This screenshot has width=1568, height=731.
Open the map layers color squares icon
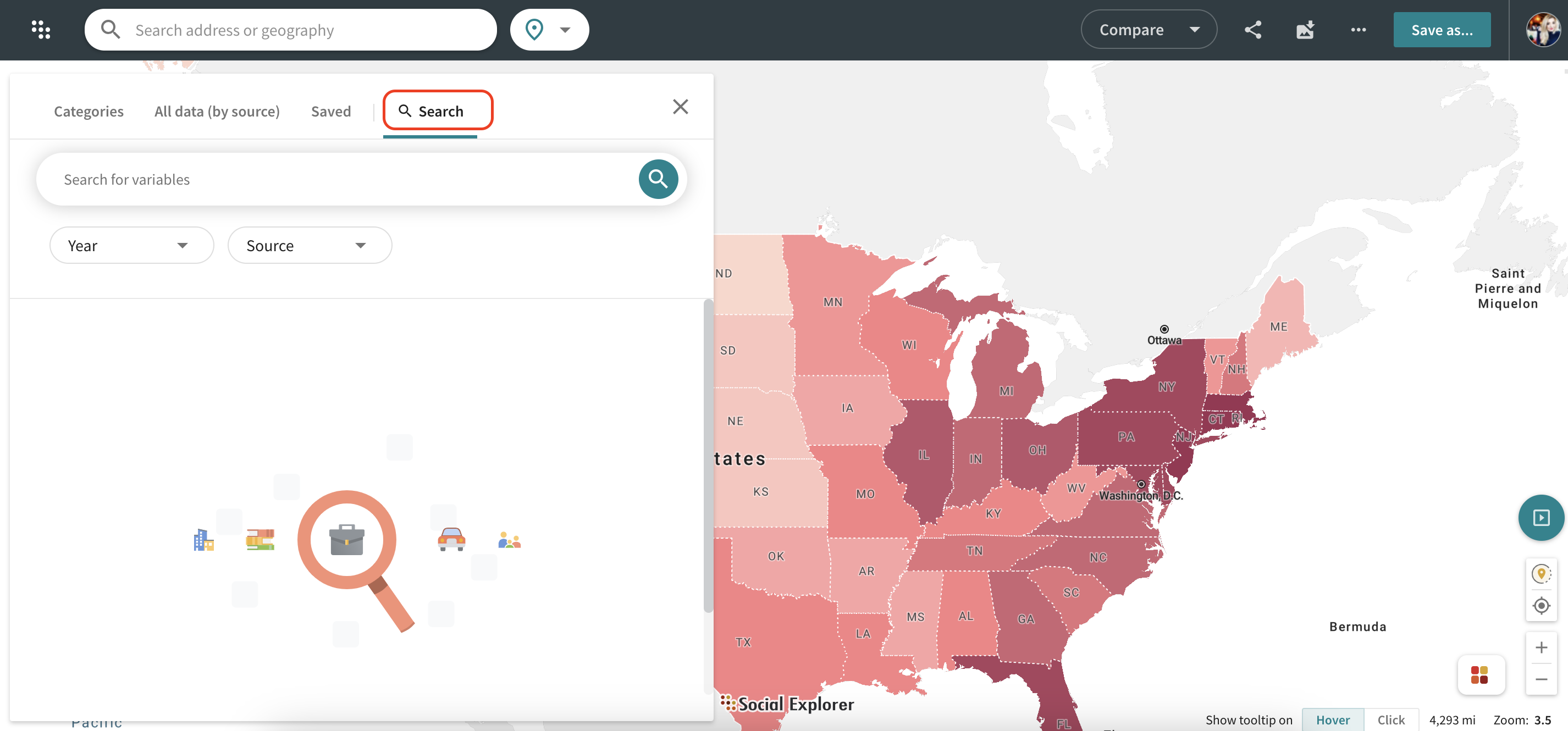coord(1479,674)
